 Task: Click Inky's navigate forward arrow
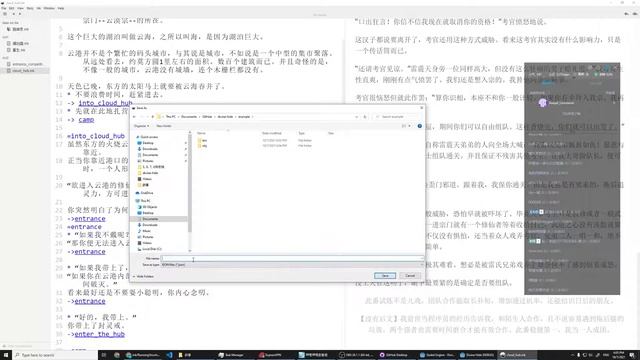[20, 14]
